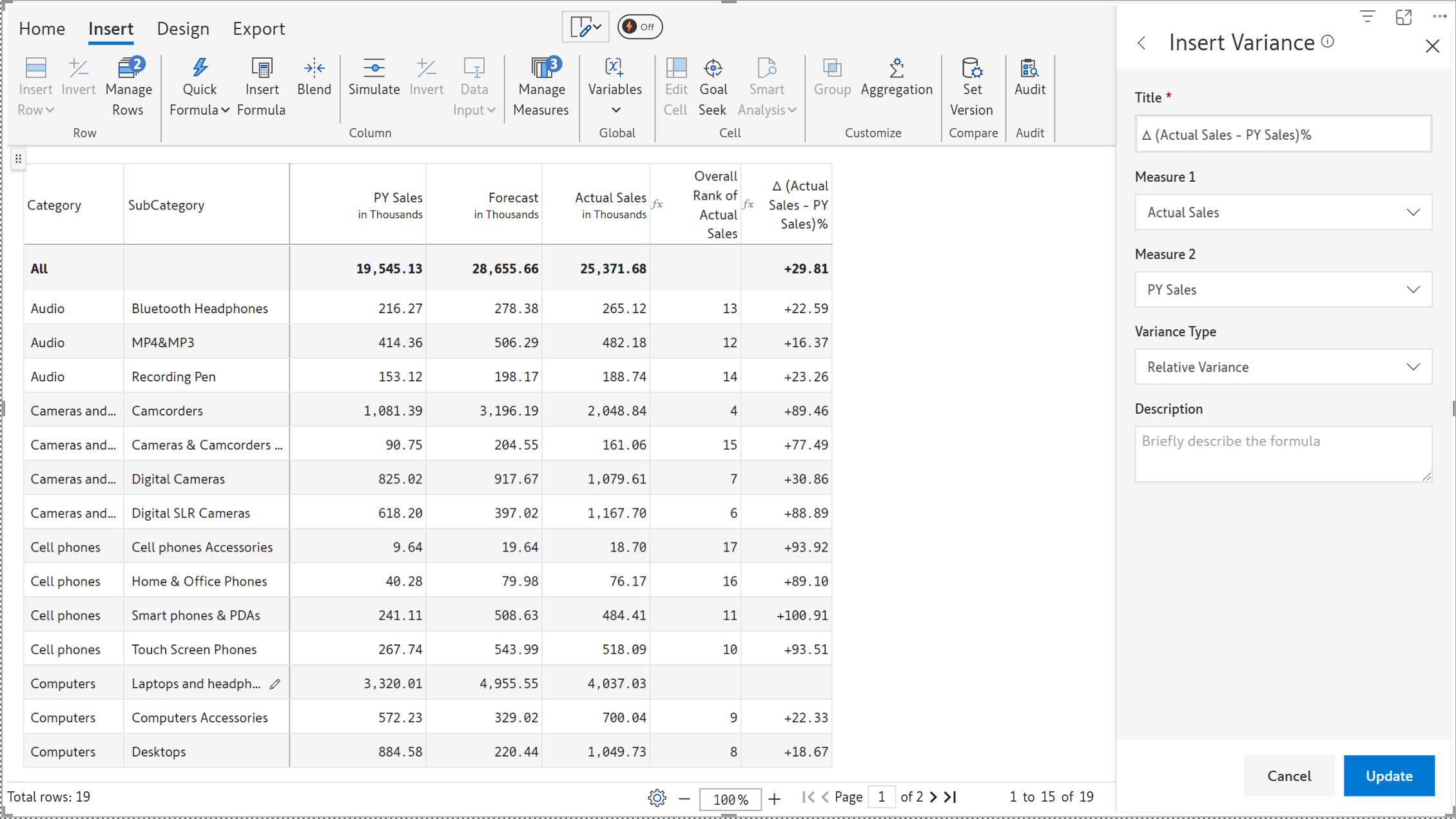The width and height of the screenshot is (1456, 819).
Task: Expand the Measure 1 dropdown
Action: (x=1283, y=212)
